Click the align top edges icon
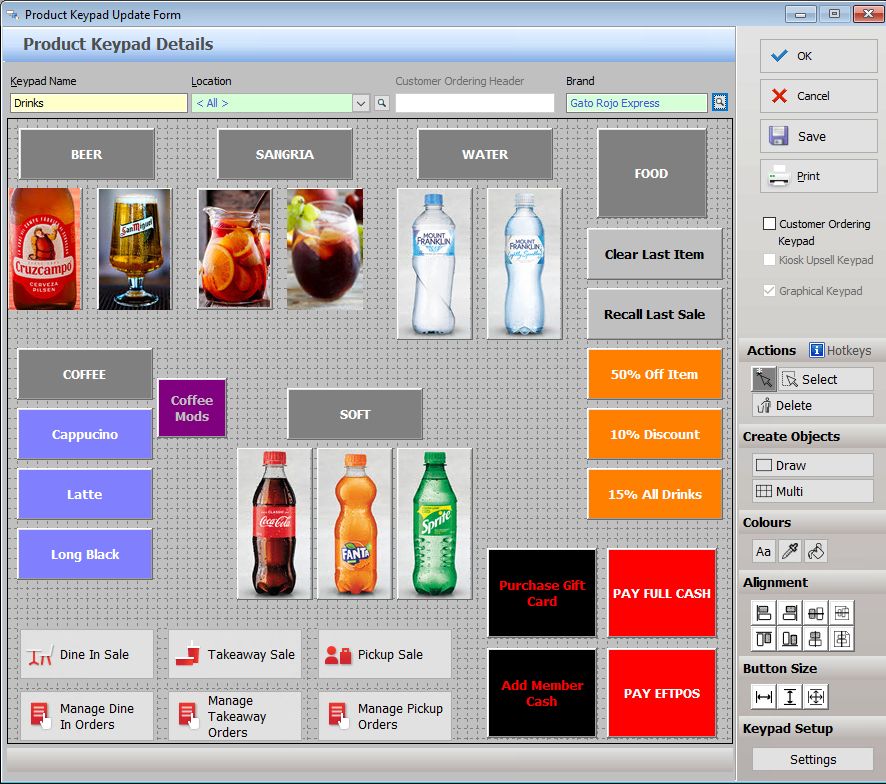The image size is (886, 784). [764, 638]
